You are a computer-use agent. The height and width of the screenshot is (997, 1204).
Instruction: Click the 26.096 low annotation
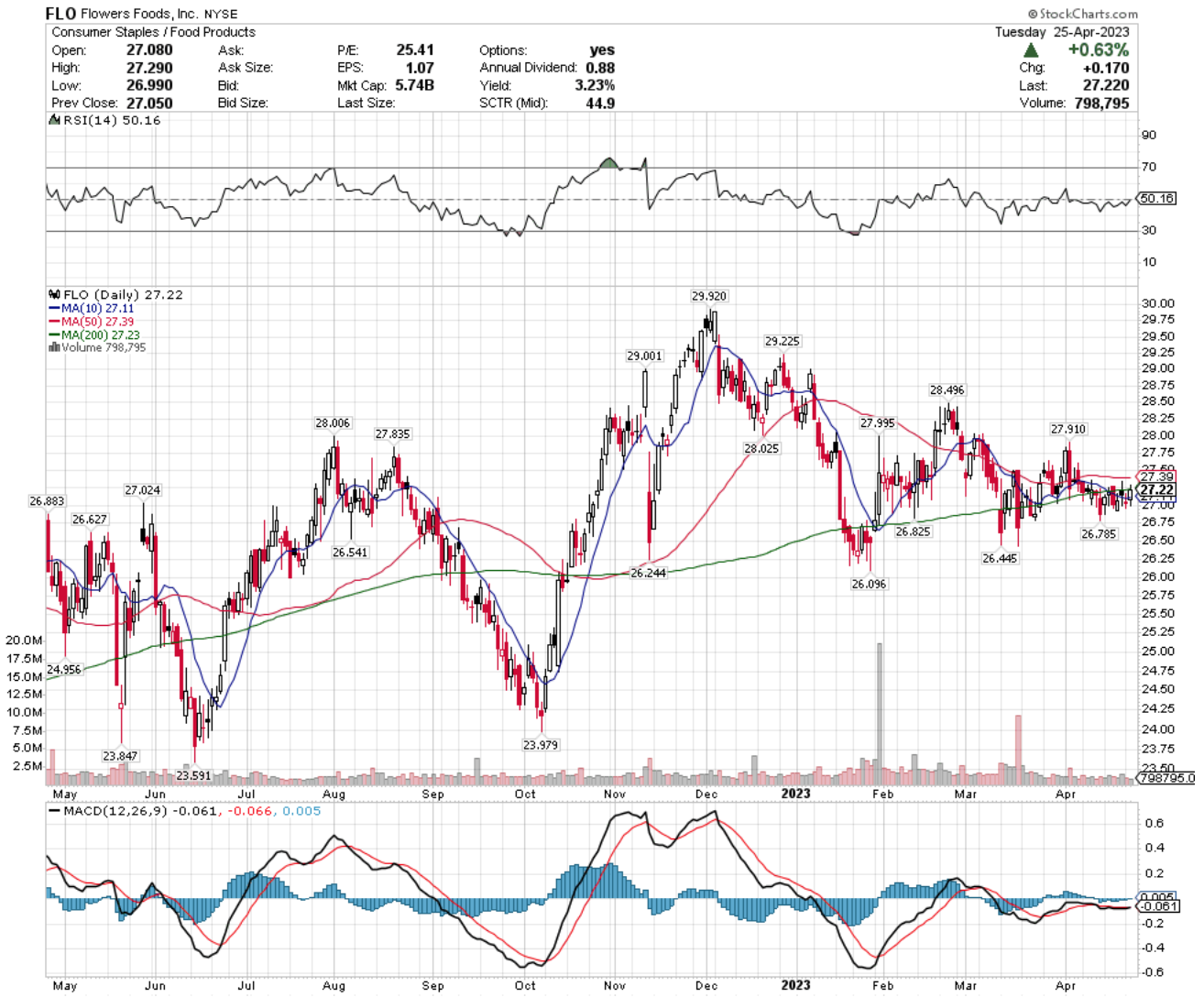coord(869,584)
